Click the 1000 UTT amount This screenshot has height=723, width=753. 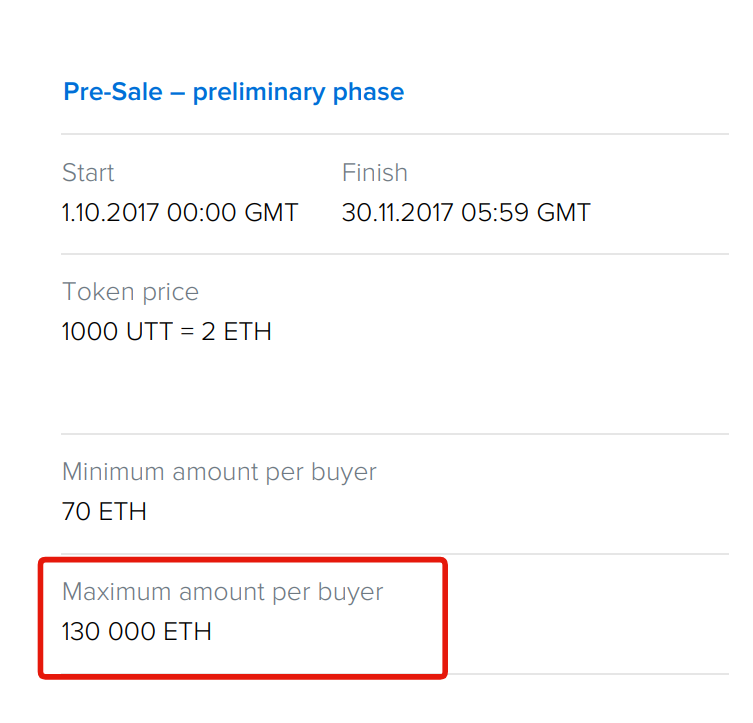[117, 332]
